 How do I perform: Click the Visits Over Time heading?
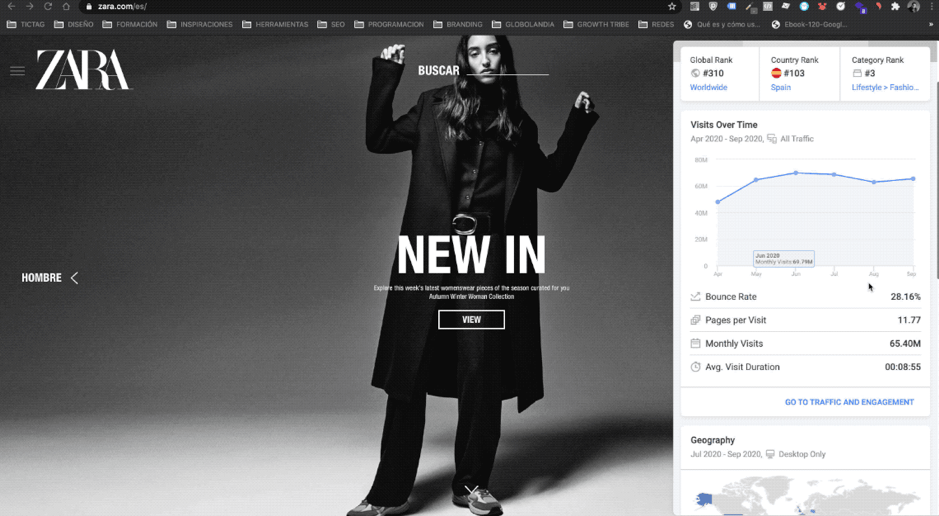tap(723, 125)
